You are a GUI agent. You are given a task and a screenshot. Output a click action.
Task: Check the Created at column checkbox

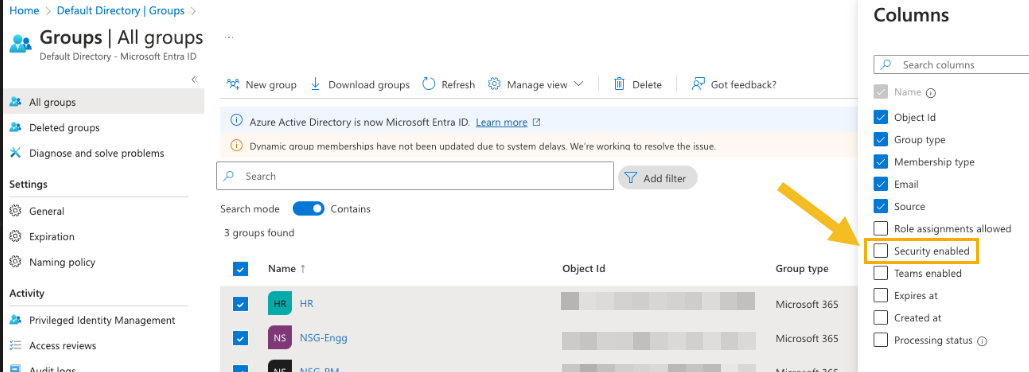[881, 318]
